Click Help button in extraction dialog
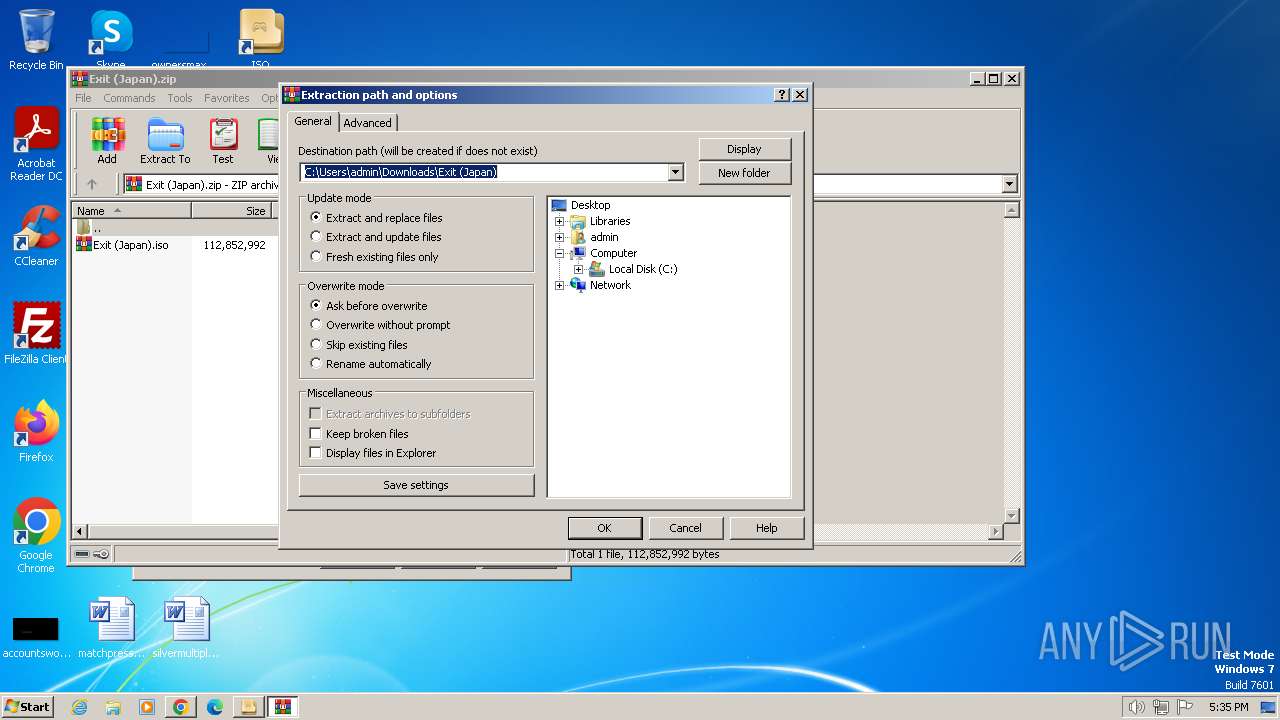The height and width of the screenshot is (720, 1280). (767, 528)
